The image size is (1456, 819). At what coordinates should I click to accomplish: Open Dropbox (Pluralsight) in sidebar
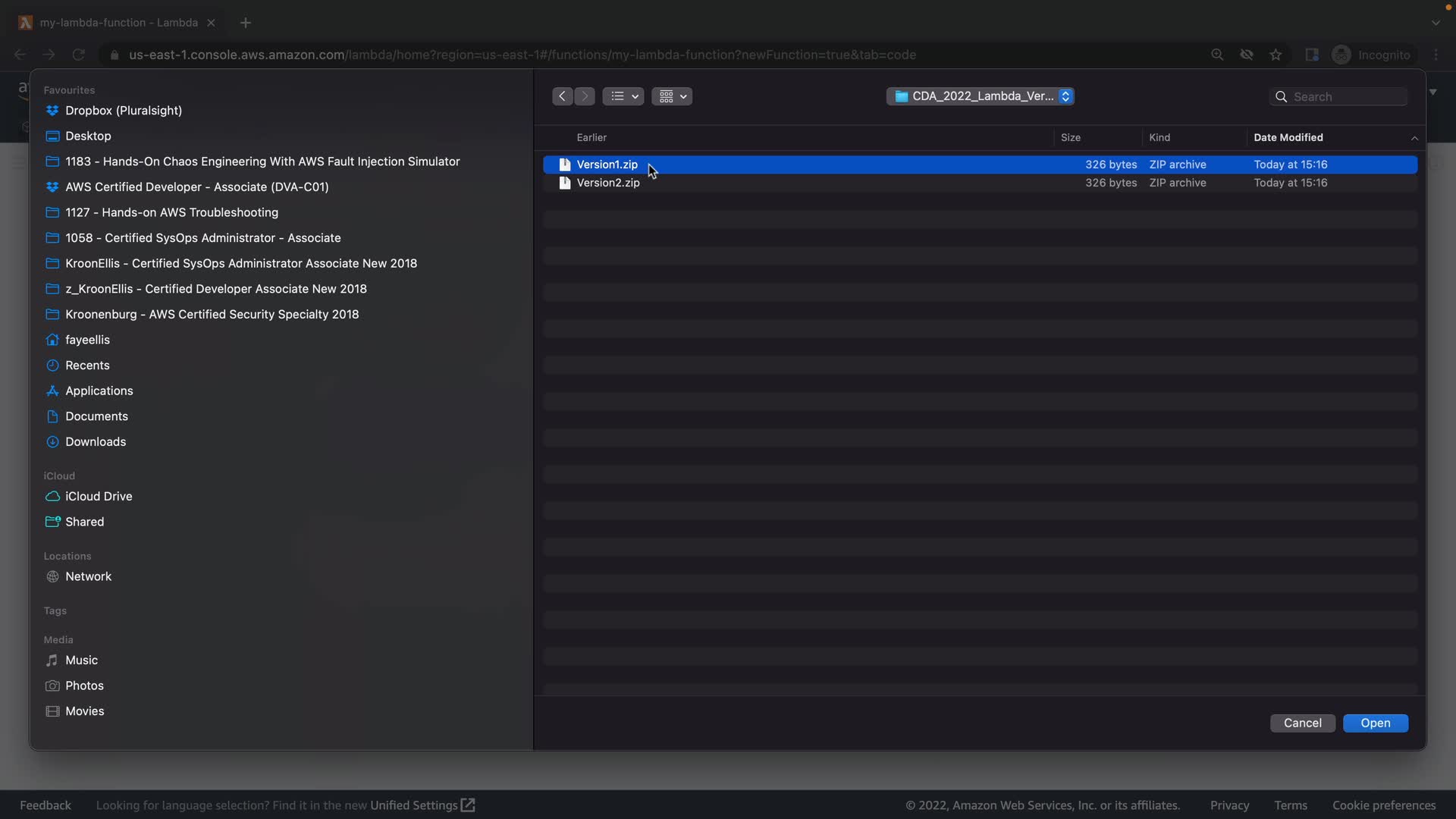(x=123, y=111)
